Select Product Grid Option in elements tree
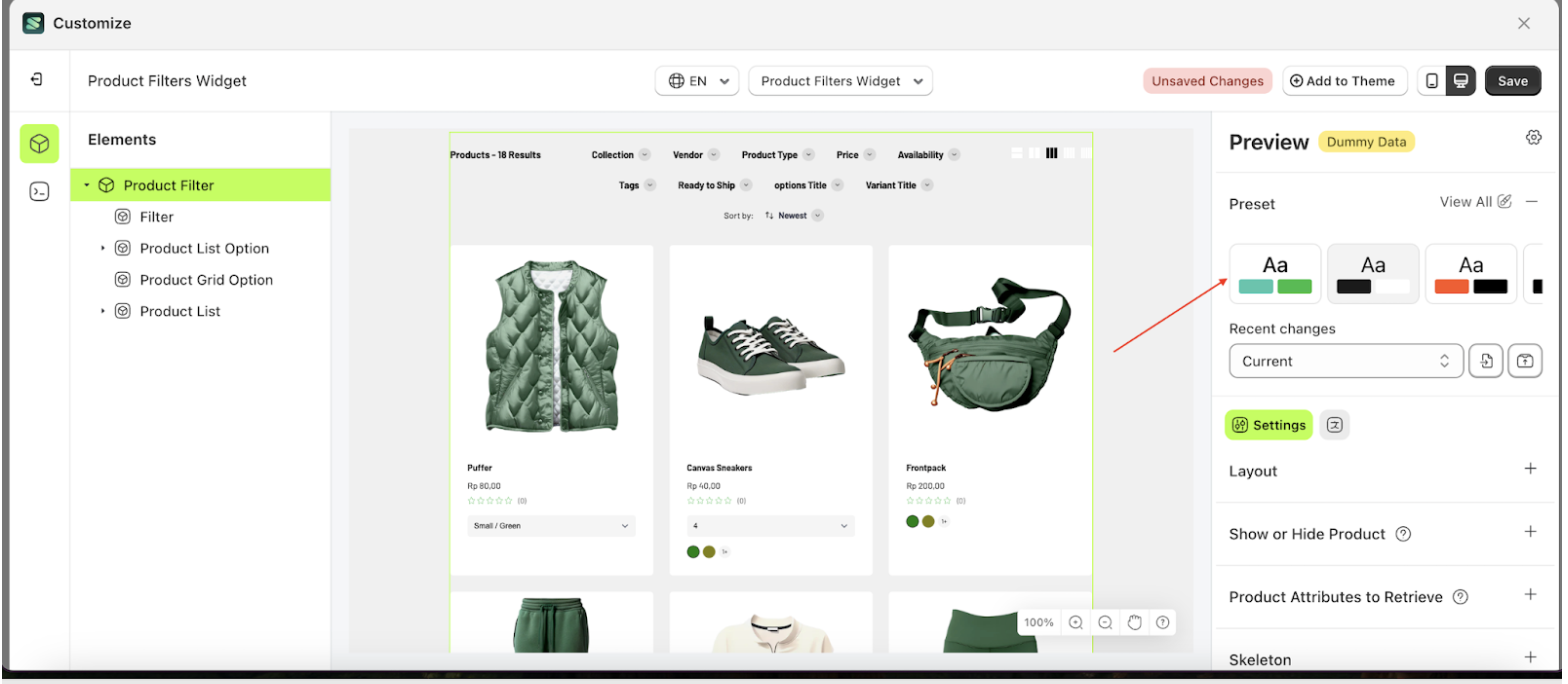 [206, 280]
